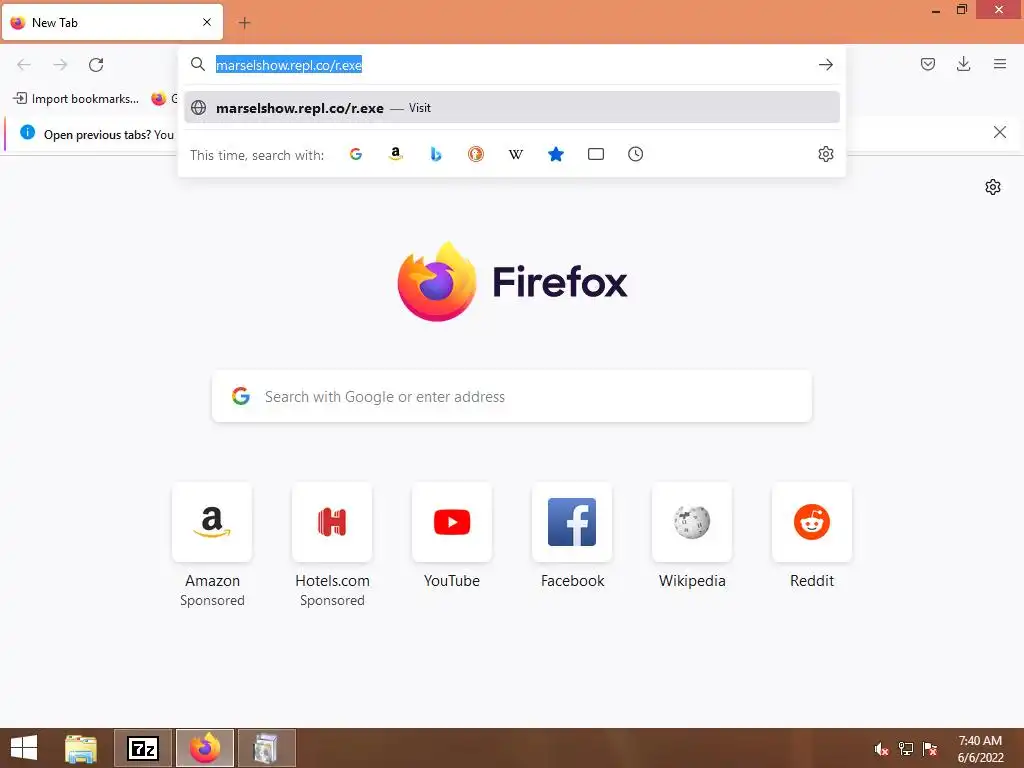Click the Search with Google field
This screenshot has height=768, width=1024.
tap(512, 396)
